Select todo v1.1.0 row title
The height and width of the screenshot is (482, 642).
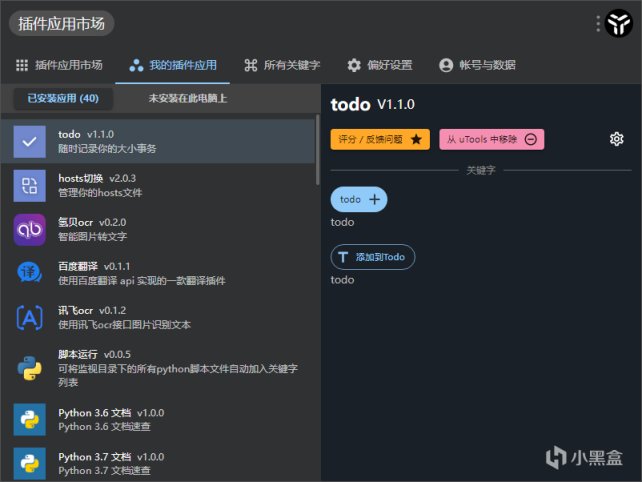point(86,134)
